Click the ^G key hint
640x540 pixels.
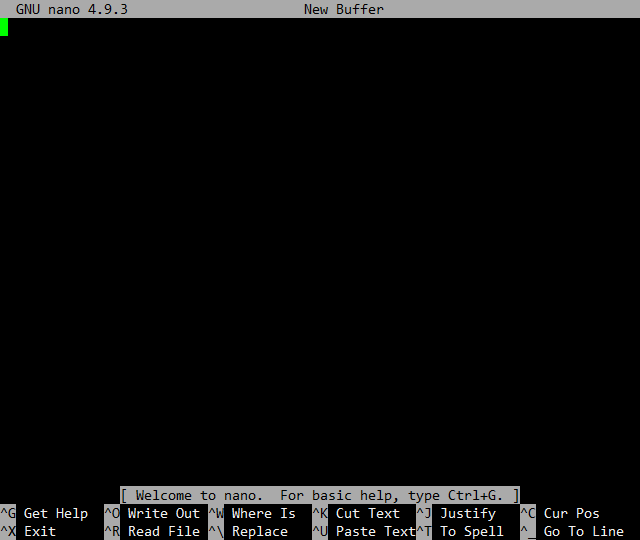[x=8, y=513]
